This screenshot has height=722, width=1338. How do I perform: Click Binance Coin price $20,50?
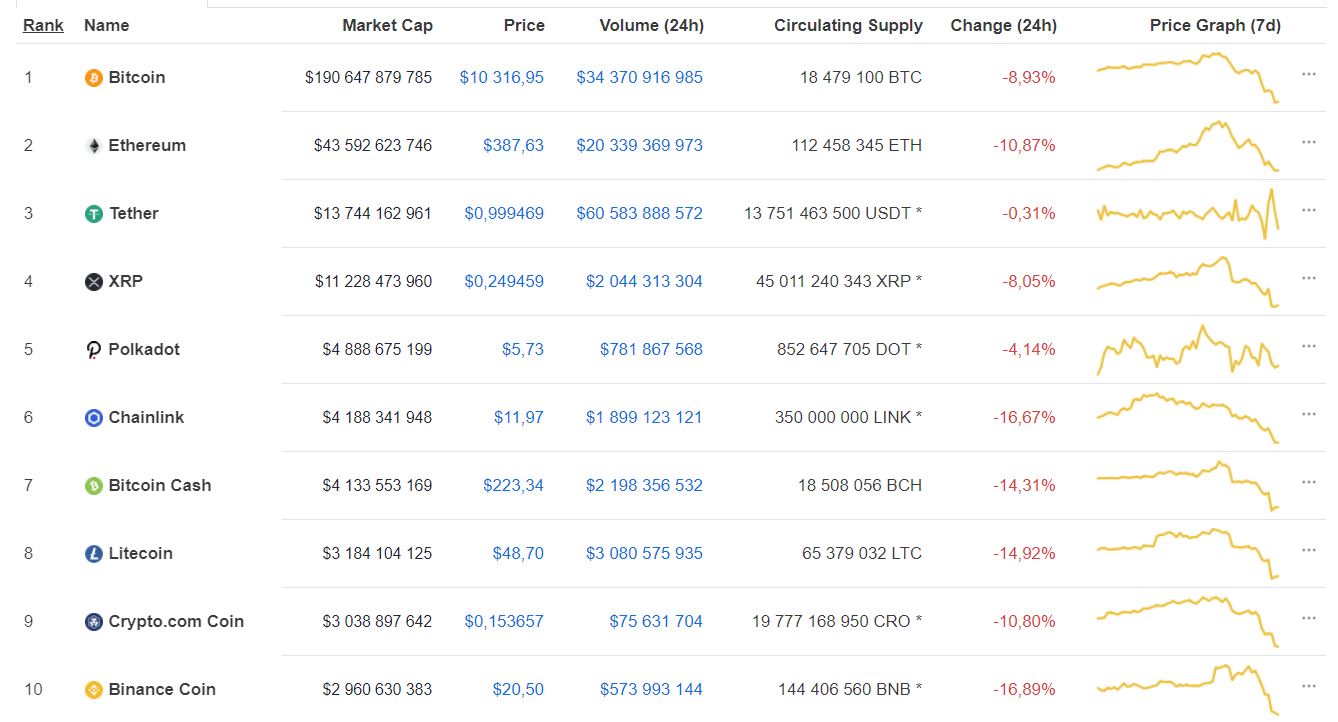[518, 689]
